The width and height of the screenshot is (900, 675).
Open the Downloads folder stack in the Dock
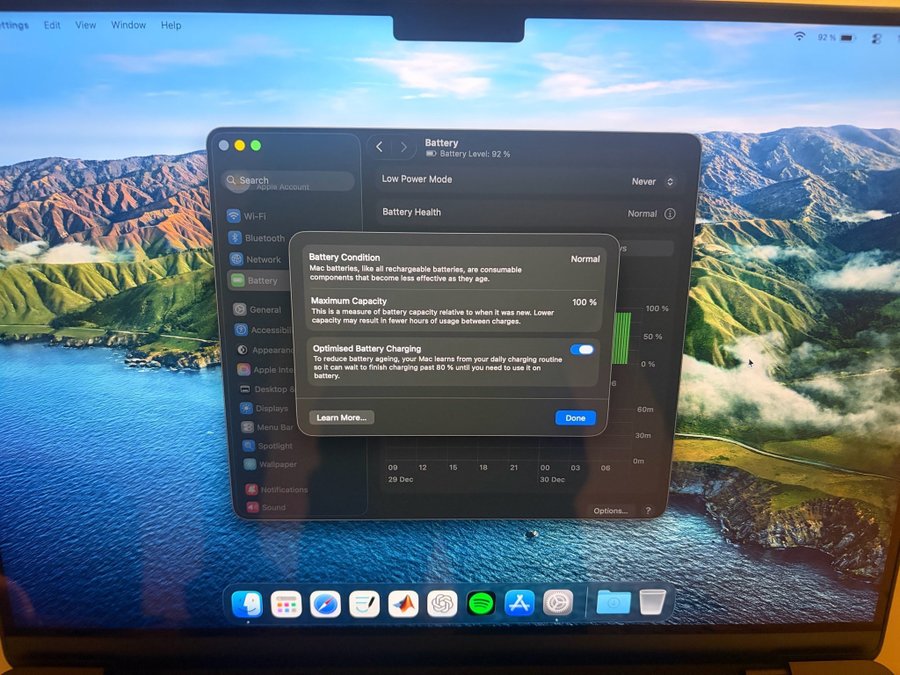point(612,602)
